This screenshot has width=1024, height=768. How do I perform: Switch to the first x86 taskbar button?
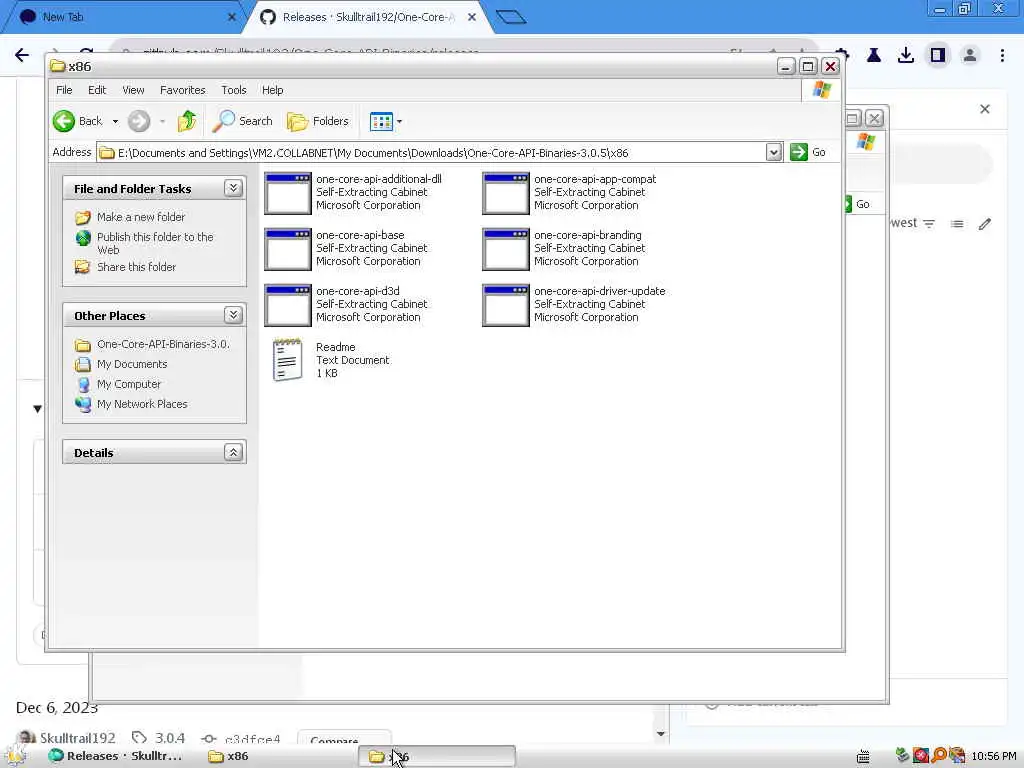228,756
